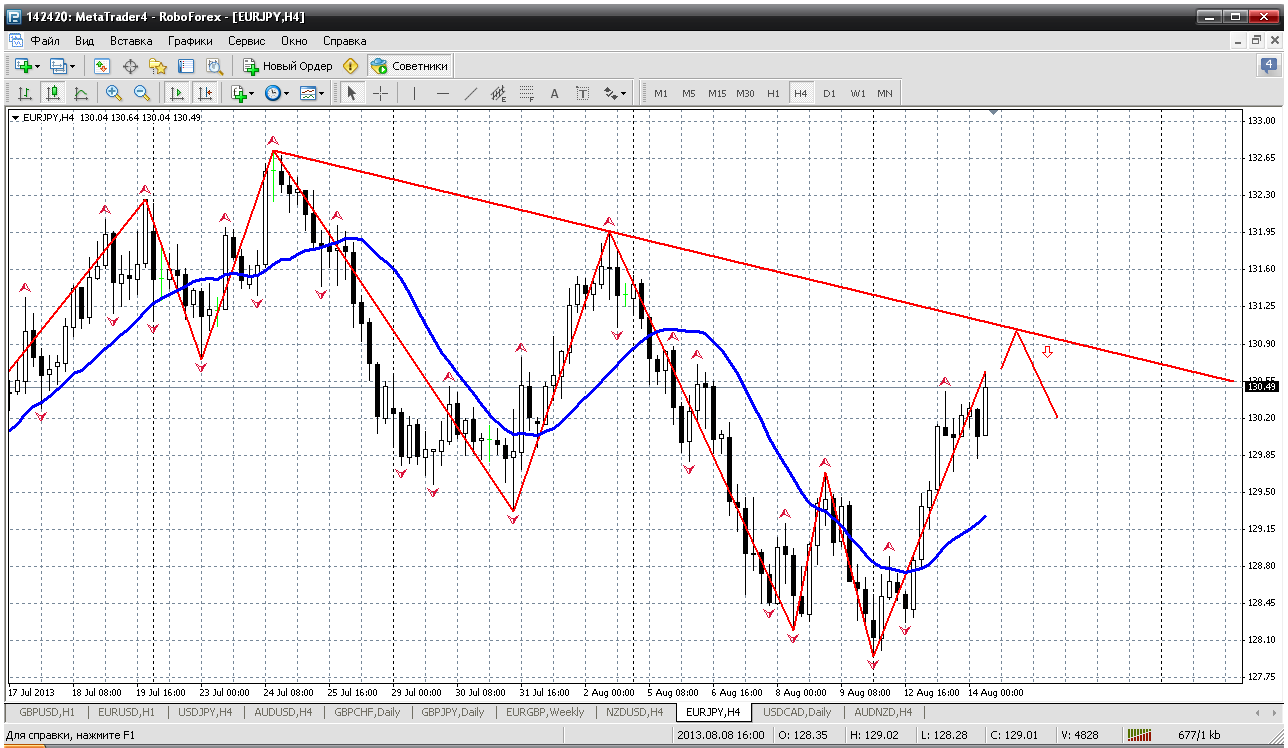Zoom out on the chart
This screenshot has height=748, width=1288.
142,93
